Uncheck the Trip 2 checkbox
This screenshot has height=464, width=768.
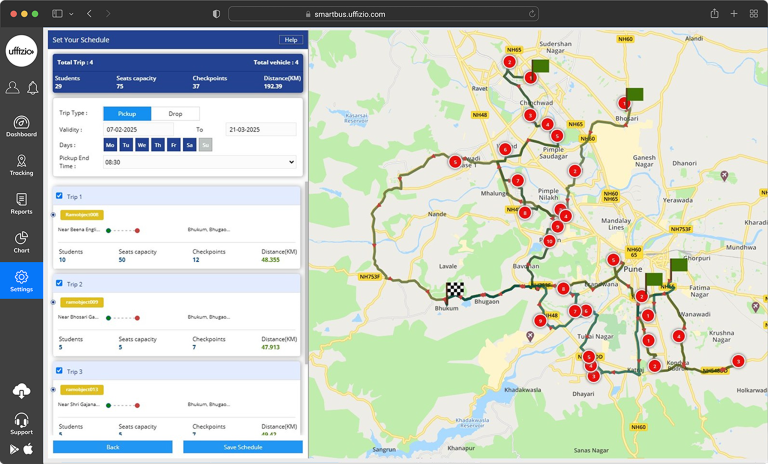(x=59, y=284)
